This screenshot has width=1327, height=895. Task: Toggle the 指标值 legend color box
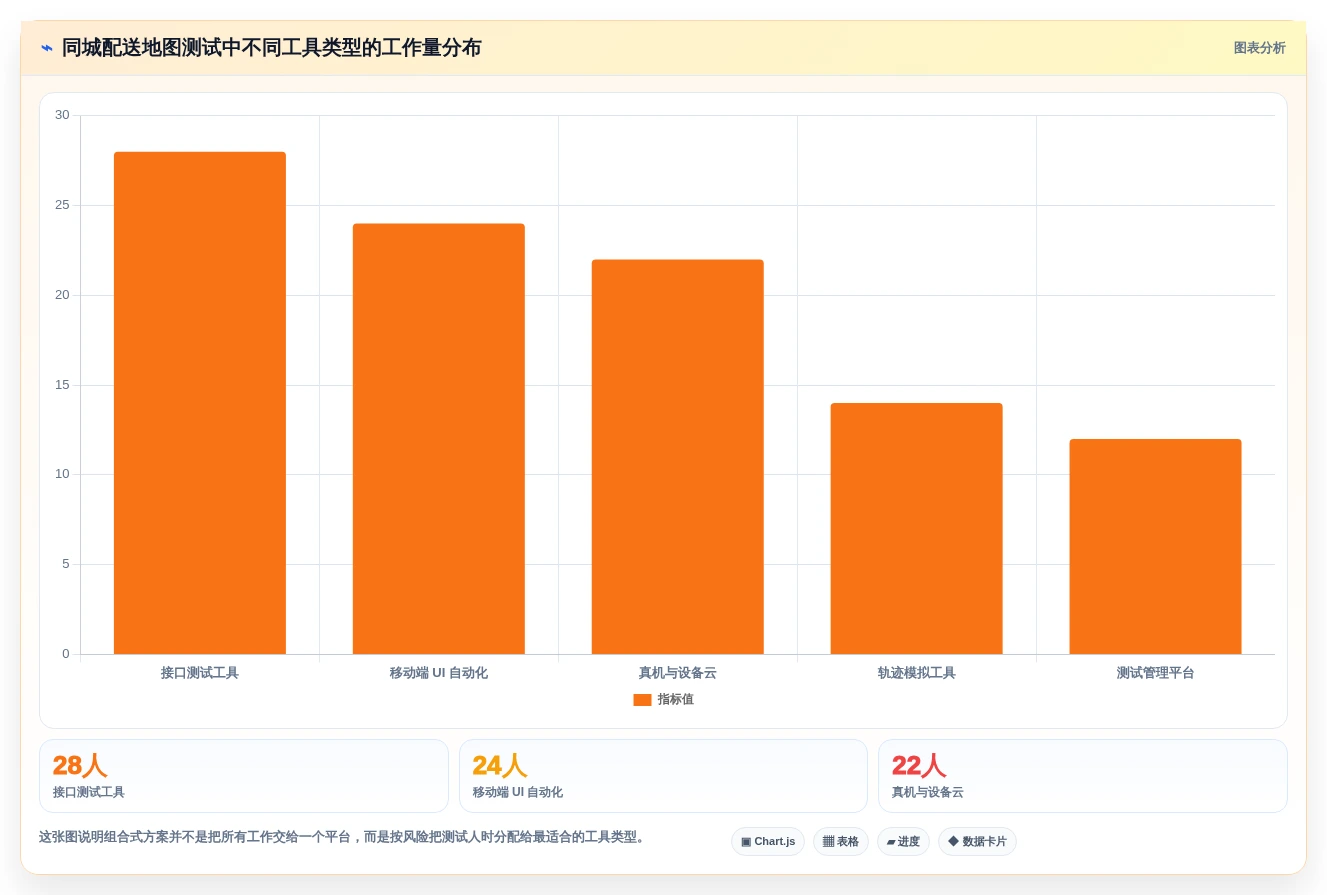[x=642, y=700]
